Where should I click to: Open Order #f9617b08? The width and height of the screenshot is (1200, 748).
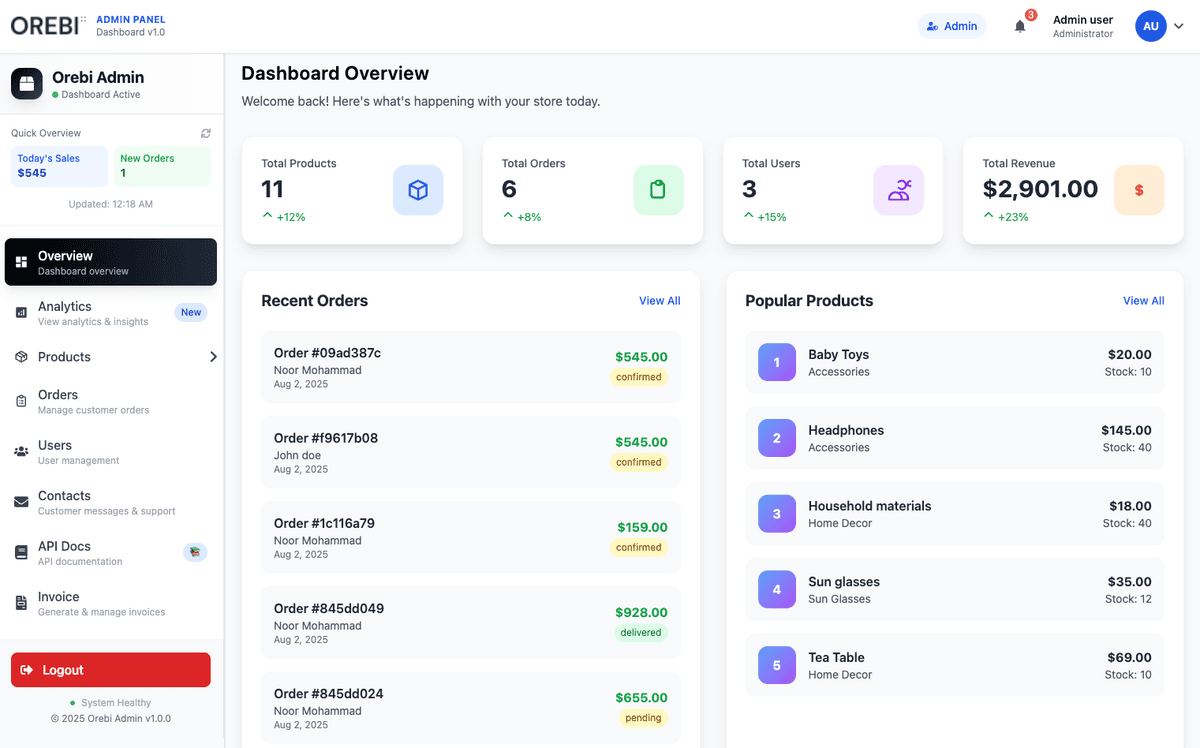coord(471,452)
